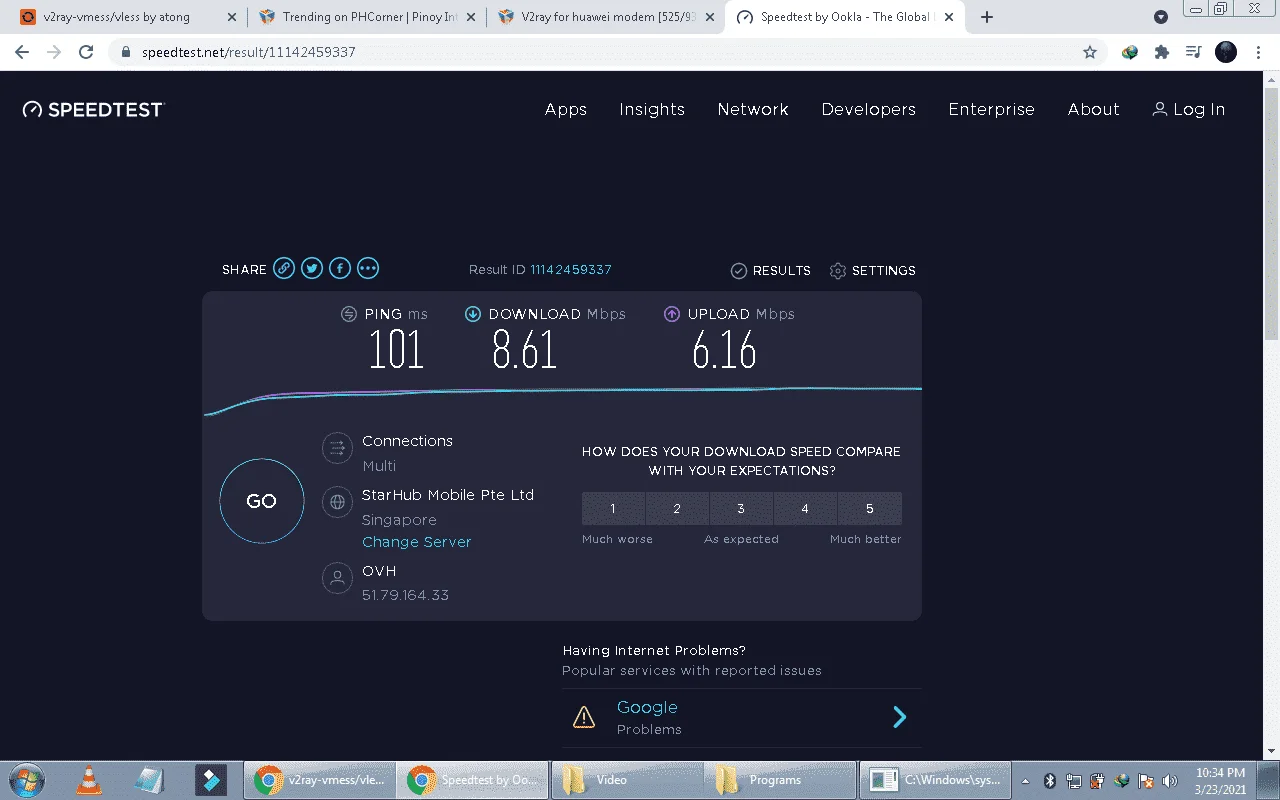The height and width of the screenshot is (800, 1280).
Task: Open the About menu
Action: (1093, 110)
